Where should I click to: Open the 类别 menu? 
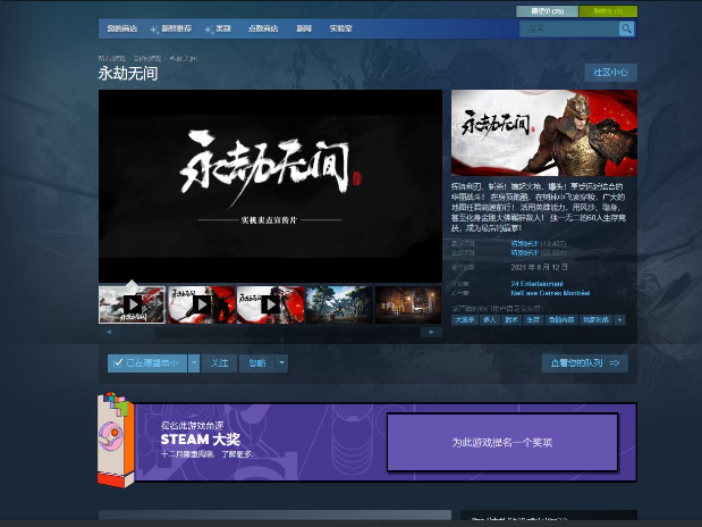point(223,29)
